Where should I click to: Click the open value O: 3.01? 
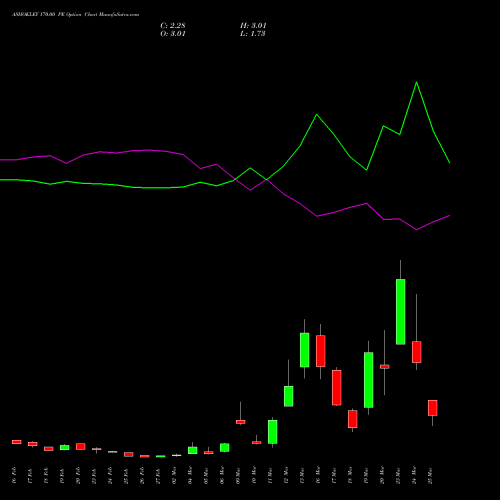click(x=173, y=34)
